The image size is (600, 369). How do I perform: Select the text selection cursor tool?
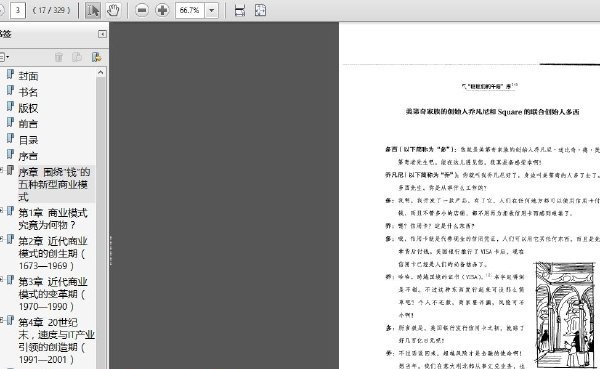(93, 10)
